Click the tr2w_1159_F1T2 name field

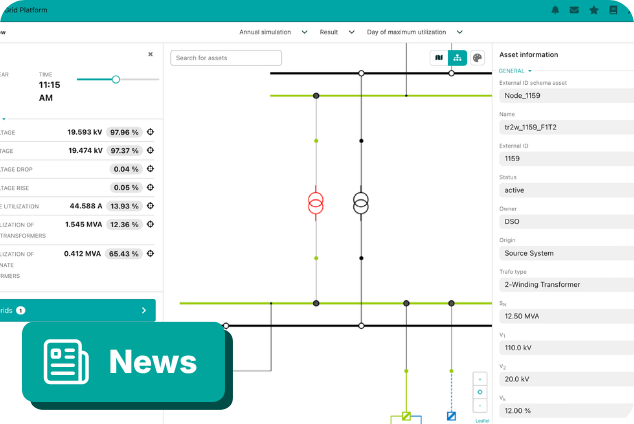pos(566,127)
